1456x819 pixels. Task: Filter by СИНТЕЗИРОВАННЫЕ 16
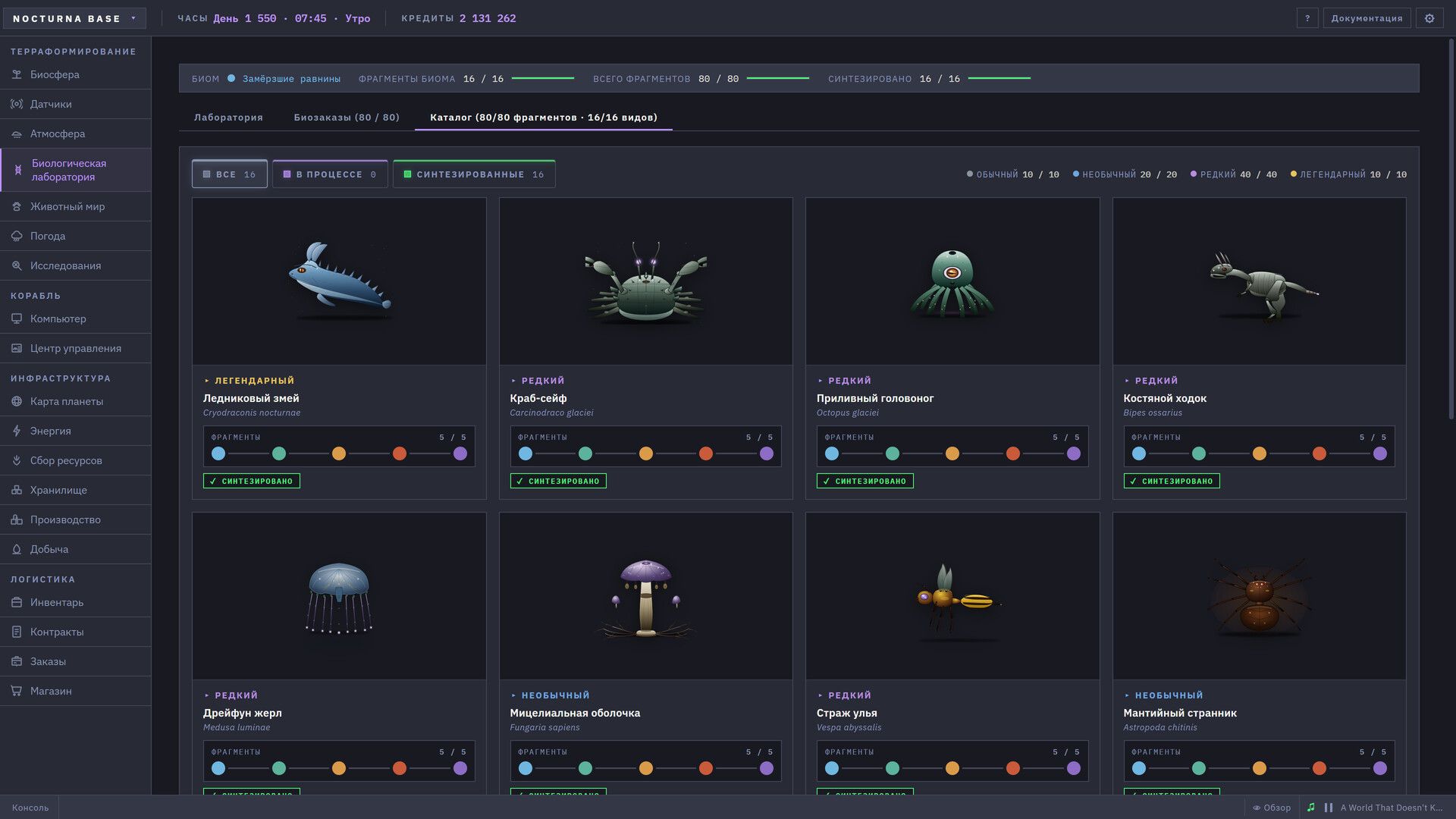click(x=474, y=174)
